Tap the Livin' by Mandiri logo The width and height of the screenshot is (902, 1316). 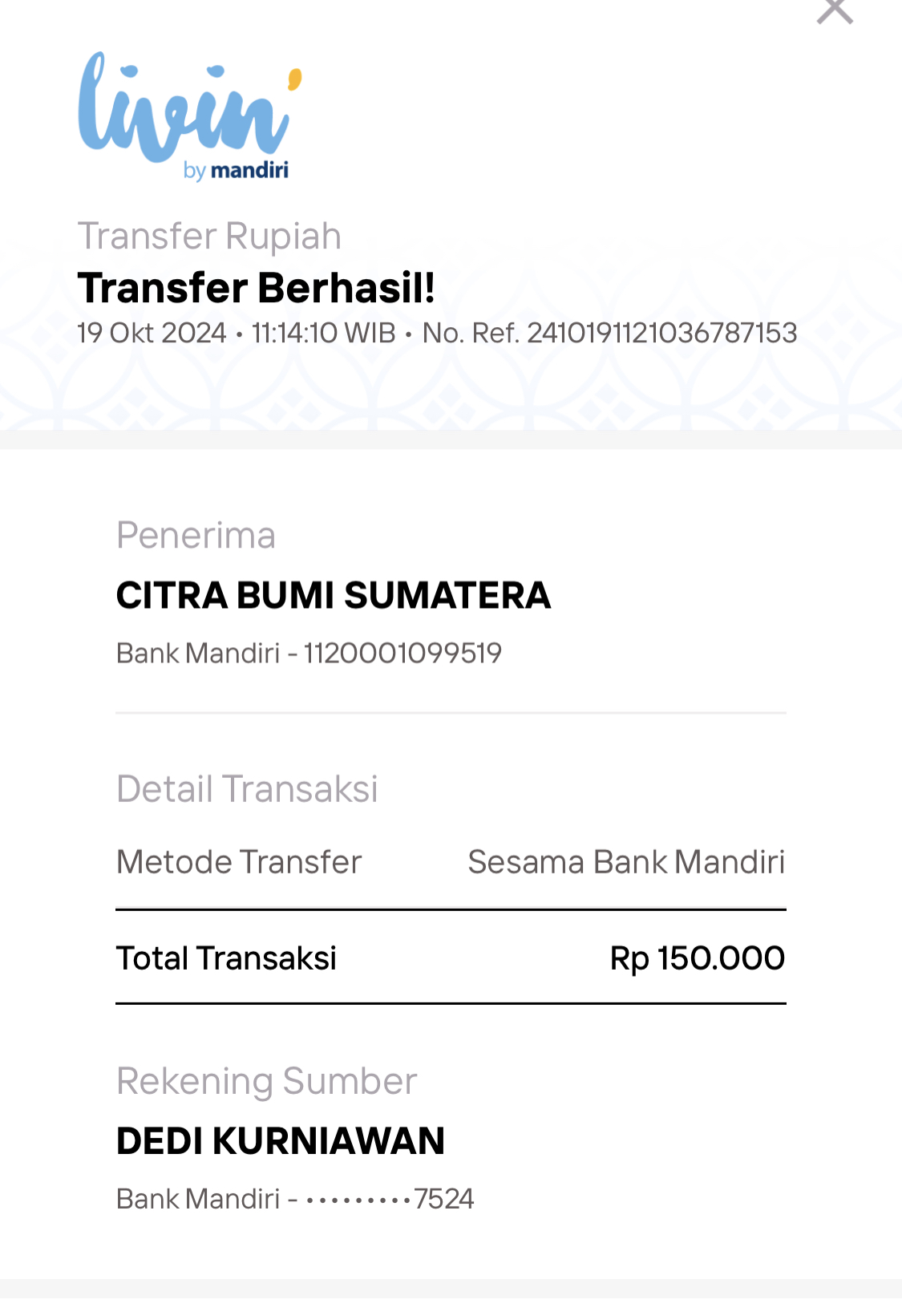(x=190, y=116)
